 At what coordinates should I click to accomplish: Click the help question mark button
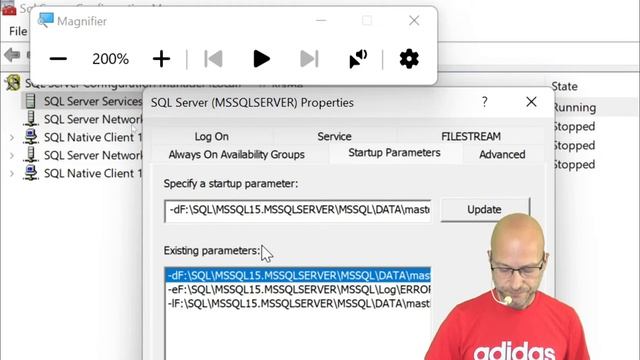pyautogui.click(x=484, y=102)
